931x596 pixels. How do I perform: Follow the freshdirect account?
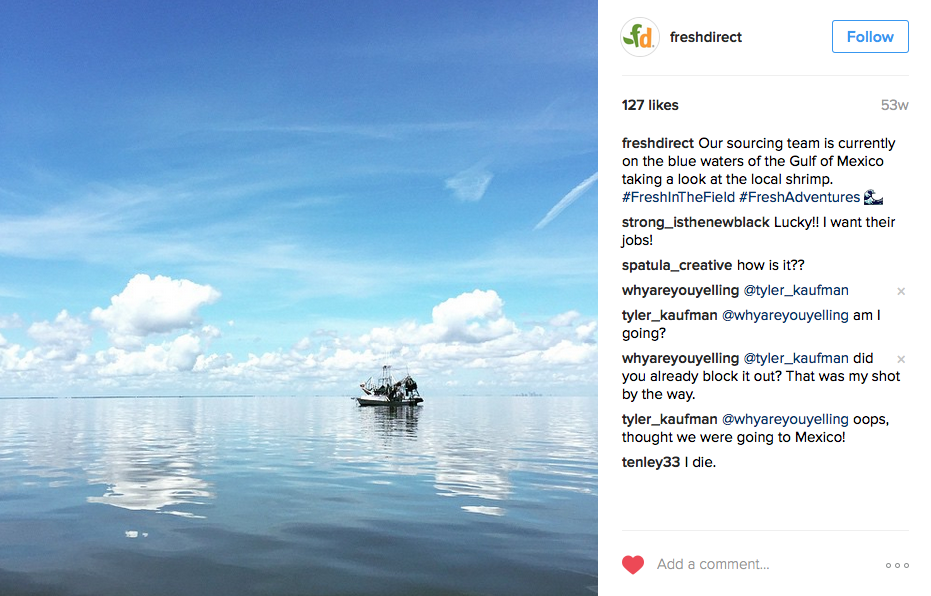tap(870, 37)
